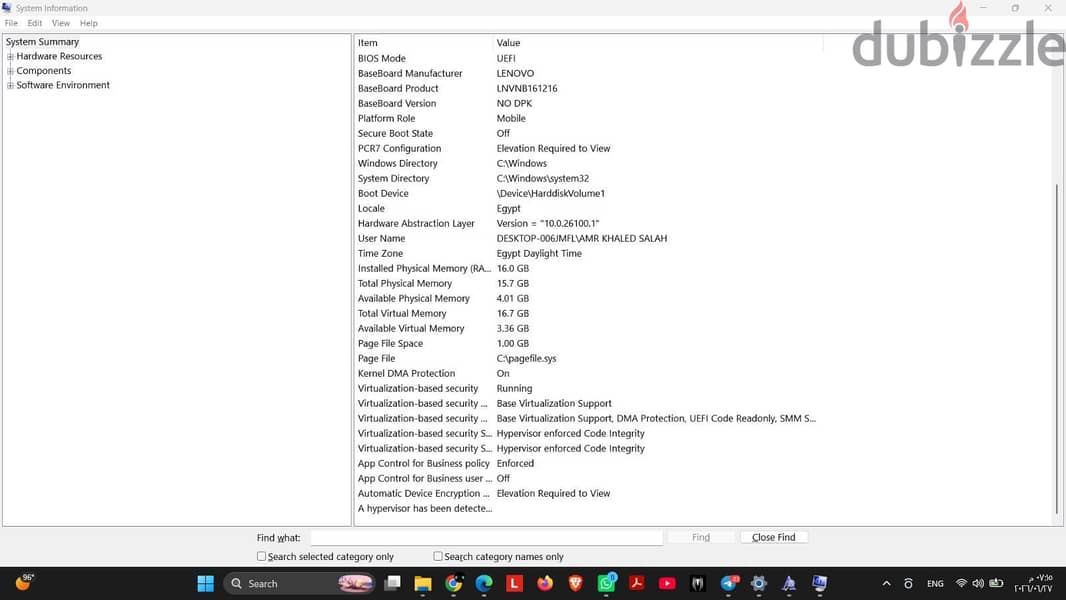Select the Boot Device row
The width and height of the screenshot is (1066, 600).
pyautogui.click(x=588, y=194)
